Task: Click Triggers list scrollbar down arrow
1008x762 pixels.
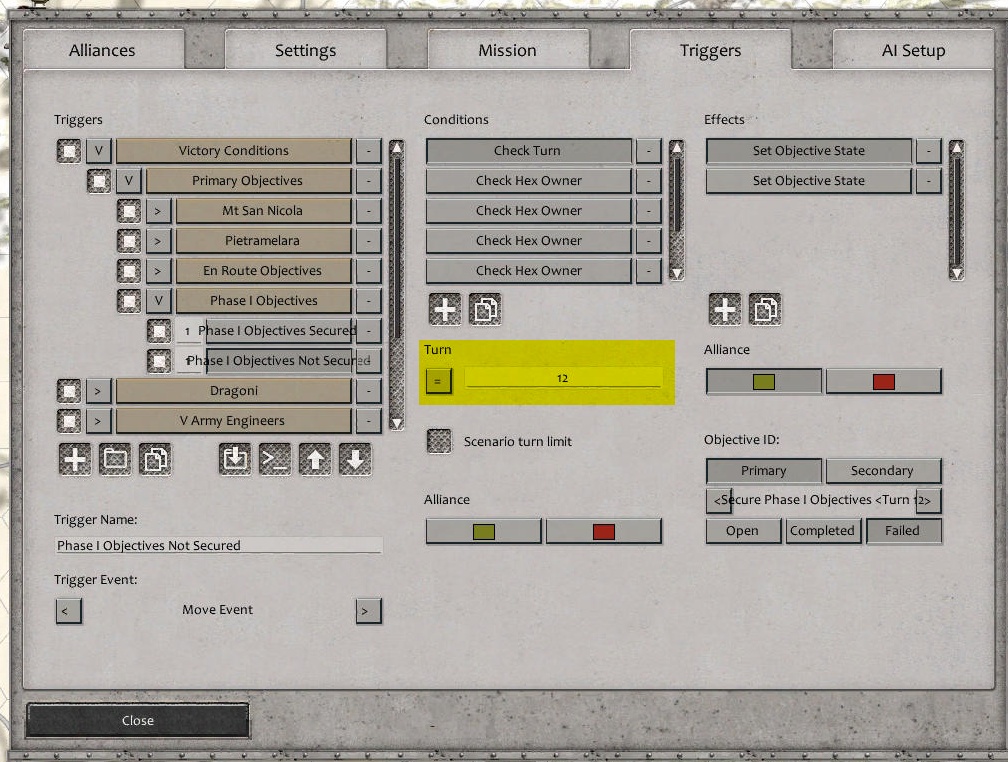Action: pyautogui.click(x=397, y=423)
